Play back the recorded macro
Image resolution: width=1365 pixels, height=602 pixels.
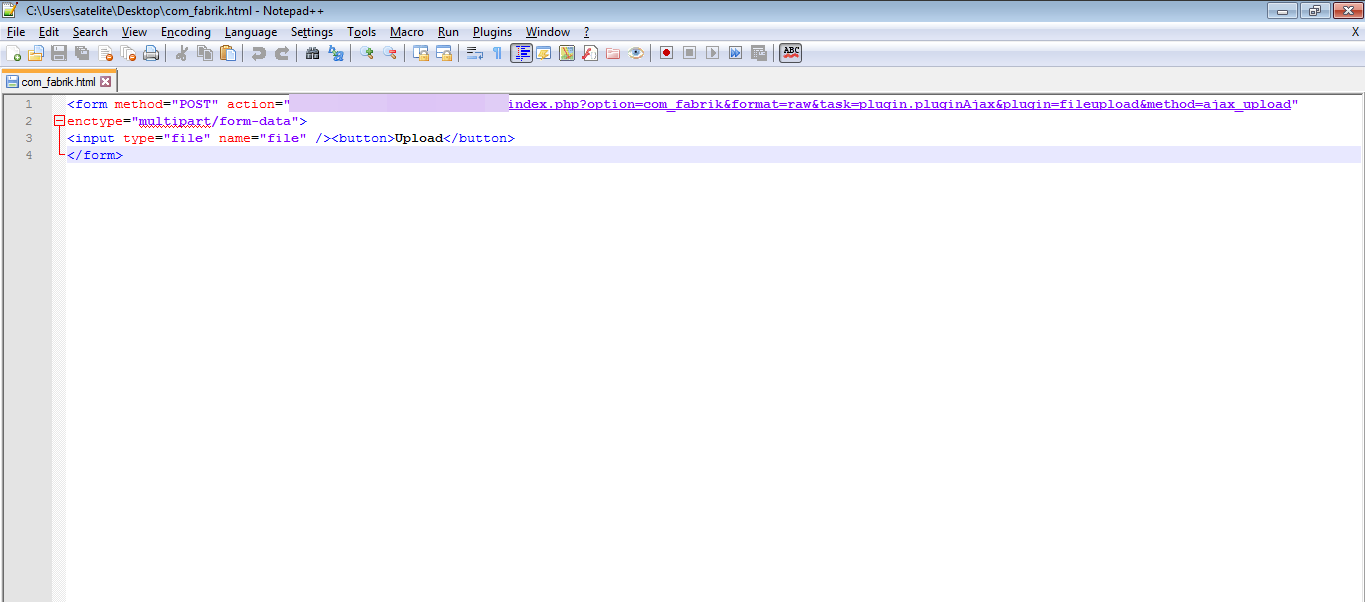click(712, 52)
